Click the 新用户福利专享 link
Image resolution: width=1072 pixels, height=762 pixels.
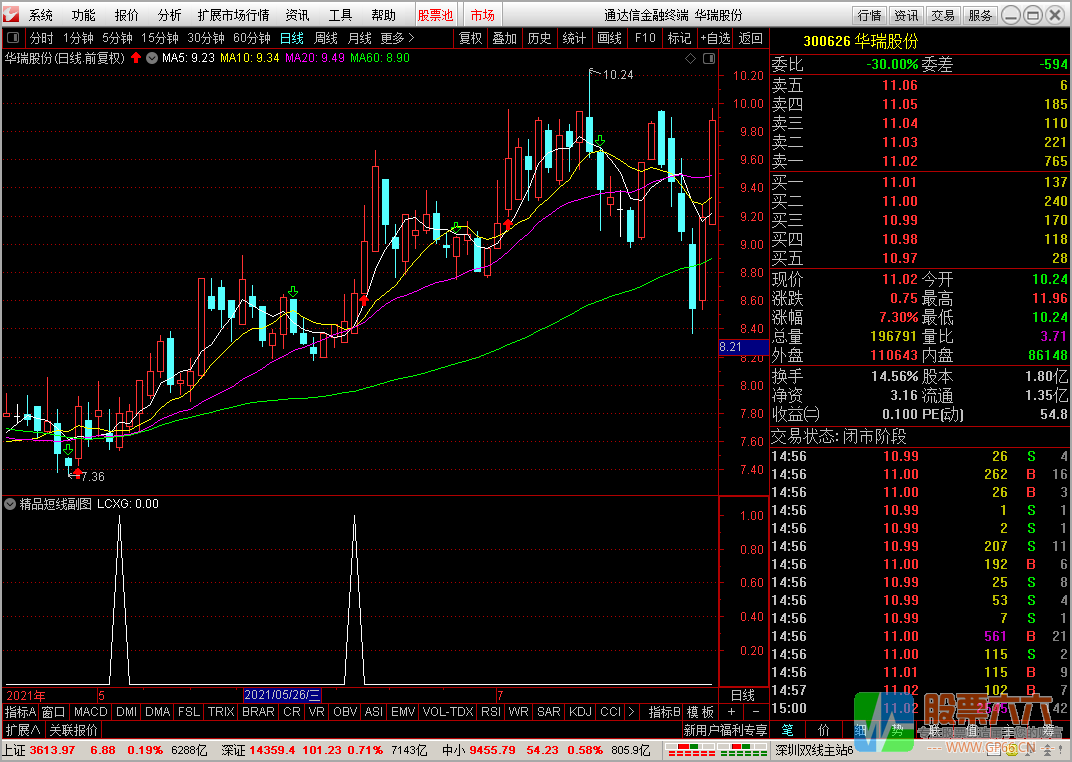(725, 730)
